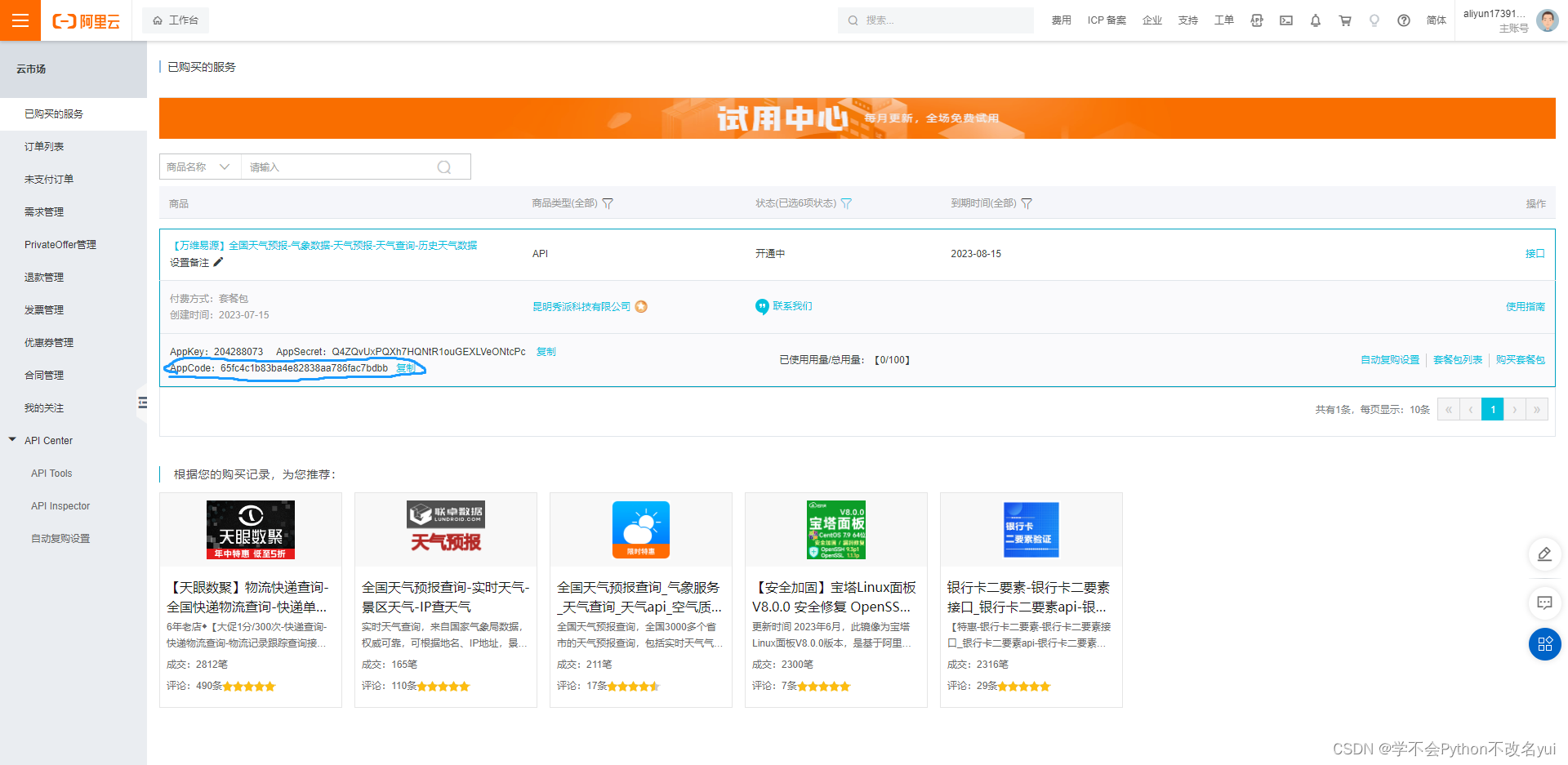Click the vendor badge icon
This screenshot has width=1568, height=765.
[641, 307]
